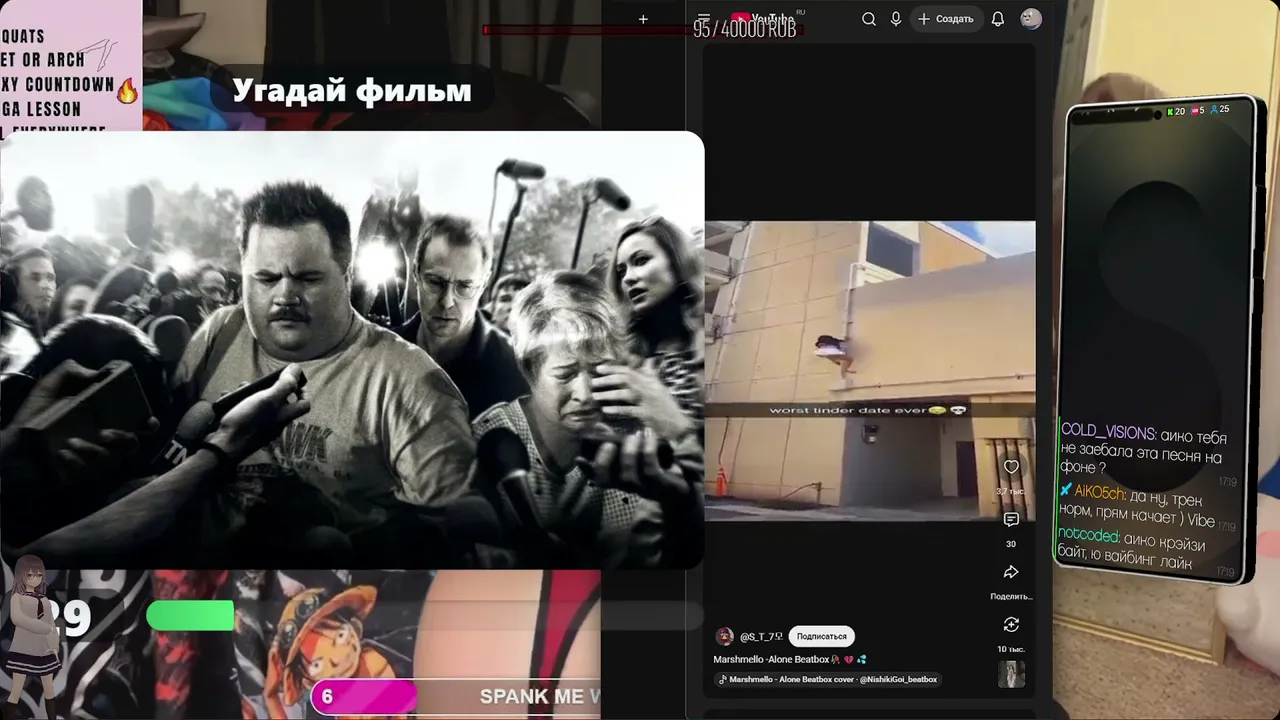This screenshot has width=1280, height=720.
Task: Click the comment count 30
Action: 1011,544
